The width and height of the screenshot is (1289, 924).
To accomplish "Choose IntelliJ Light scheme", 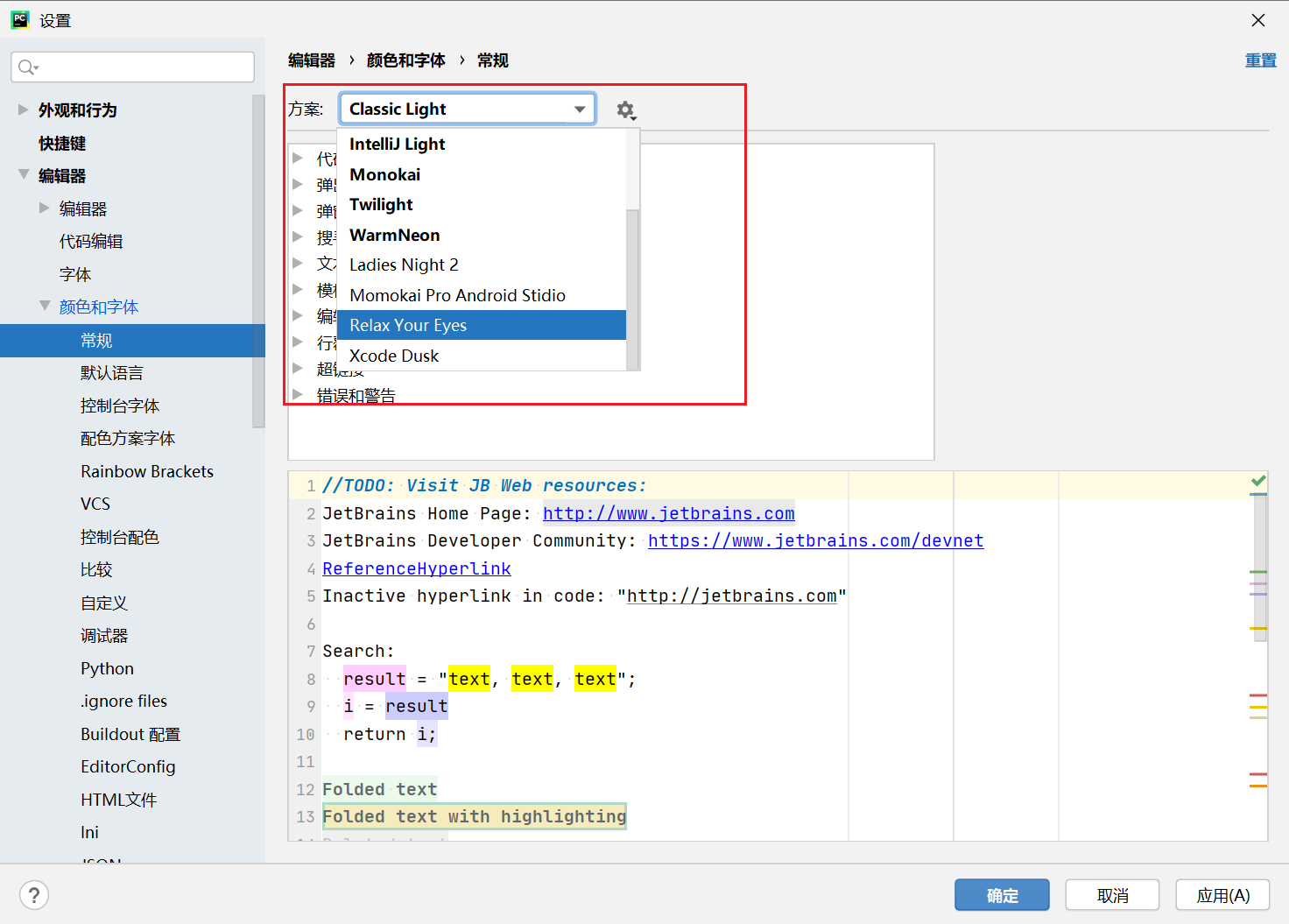I will pos(482,144).
